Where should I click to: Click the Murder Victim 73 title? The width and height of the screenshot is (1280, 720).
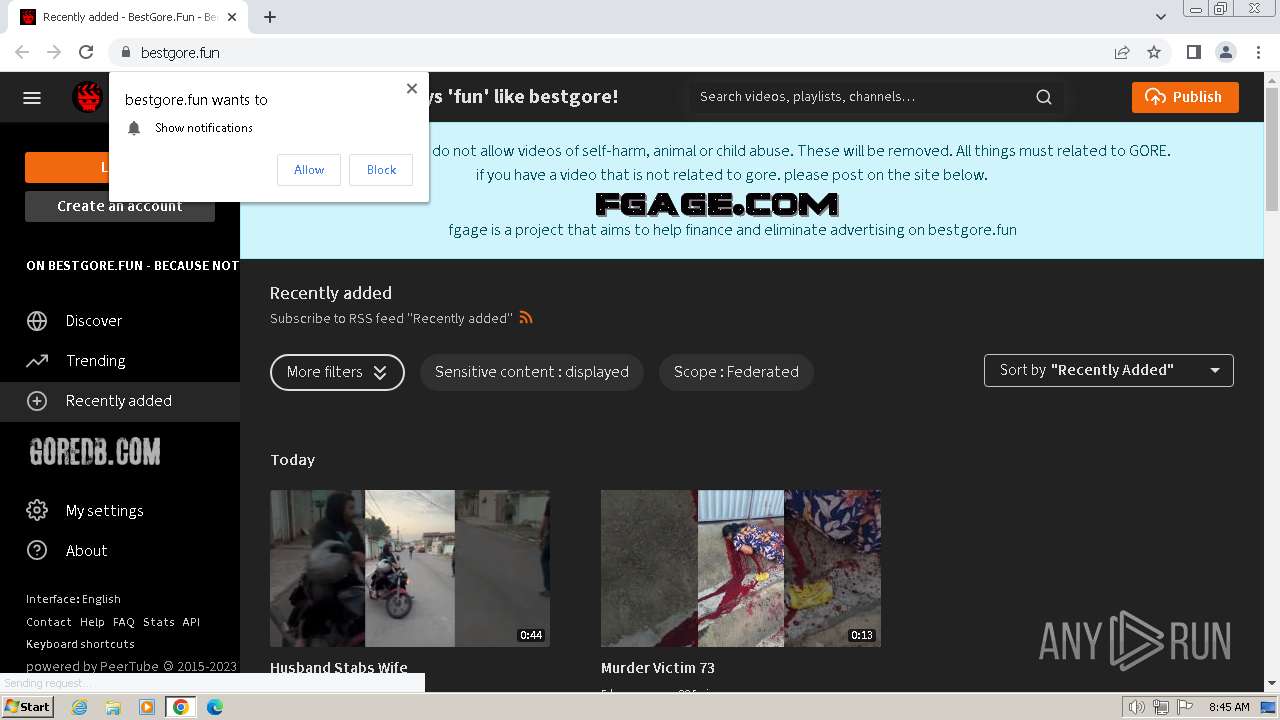658,668
